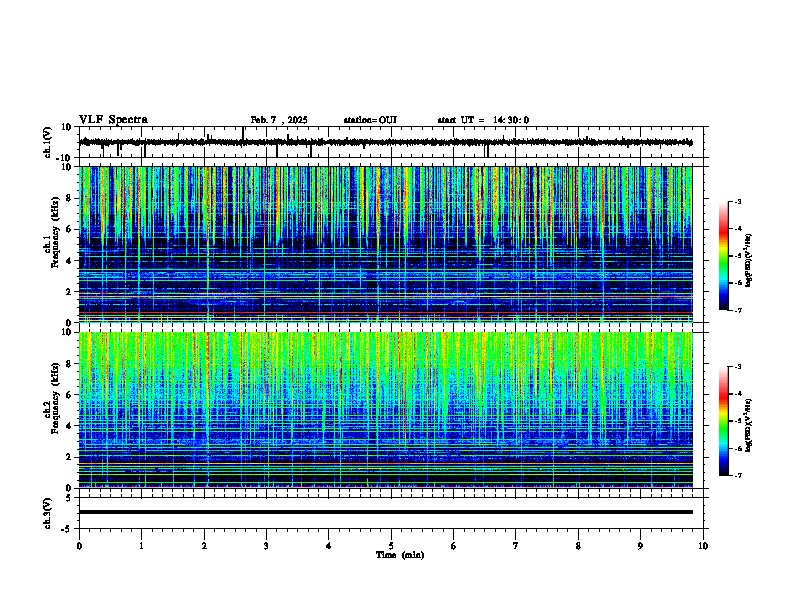
Task: Click the thick black ch.3 trace line
Action: pyautogui.click(x=385, y=512)
